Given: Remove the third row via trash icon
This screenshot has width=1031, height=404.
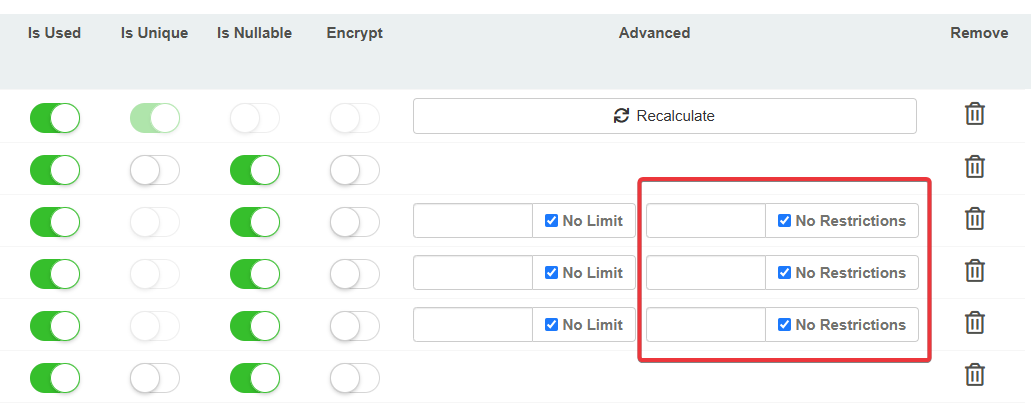Looking at the screenshot, I should 975,218.
